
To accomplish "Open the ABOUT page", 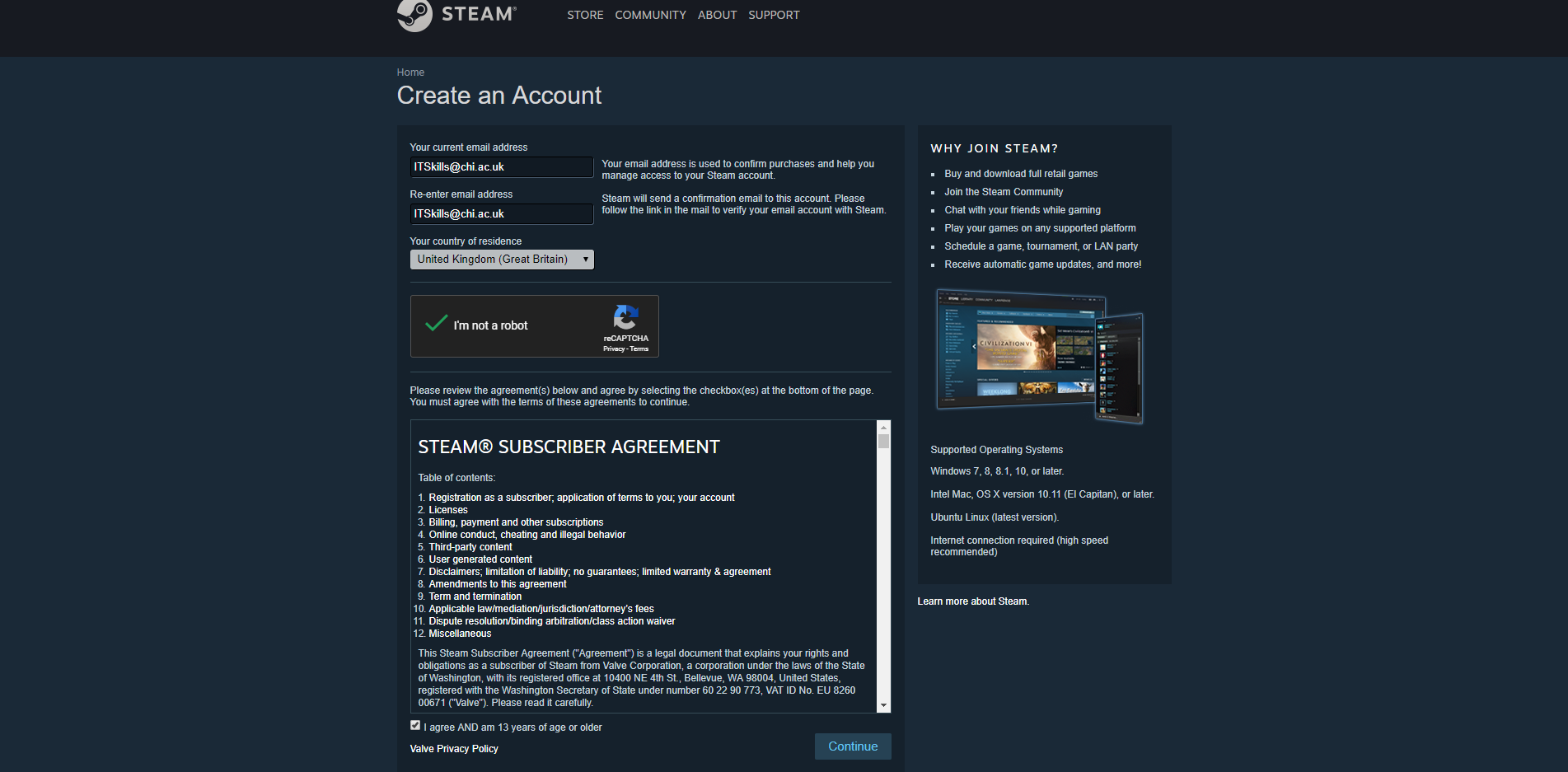I will (717, 15).
